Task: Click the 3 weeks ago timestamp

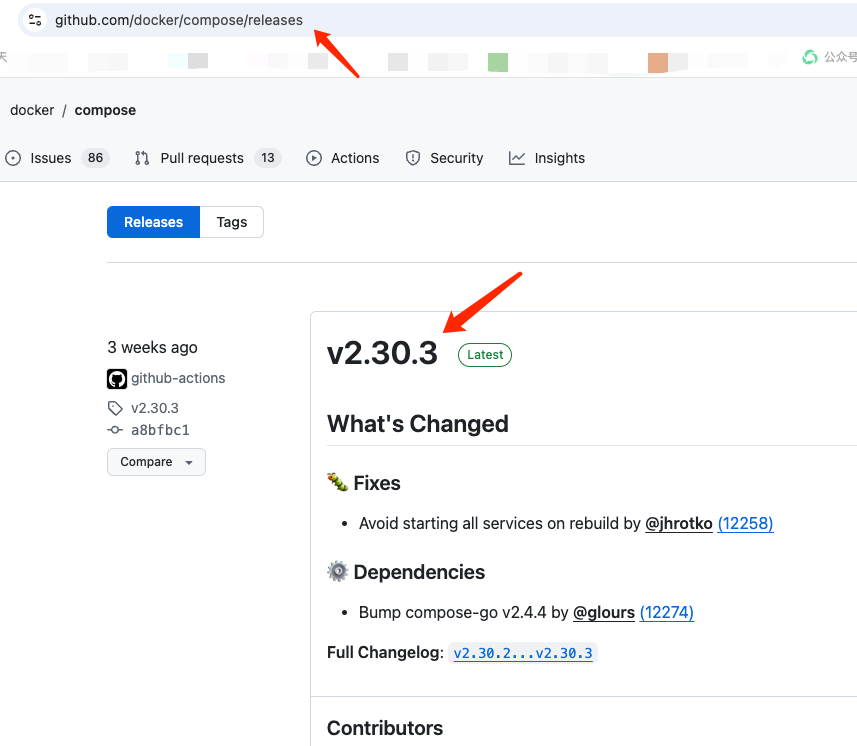Action: 152,347
